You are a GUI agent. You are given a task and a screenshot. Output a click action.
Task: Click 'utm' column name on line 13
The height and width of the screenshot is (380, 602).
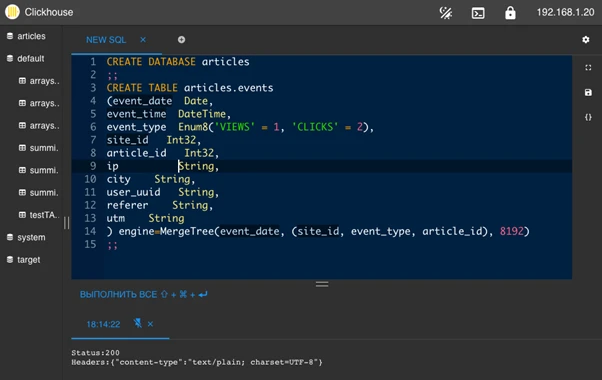(x=116, y=218)
